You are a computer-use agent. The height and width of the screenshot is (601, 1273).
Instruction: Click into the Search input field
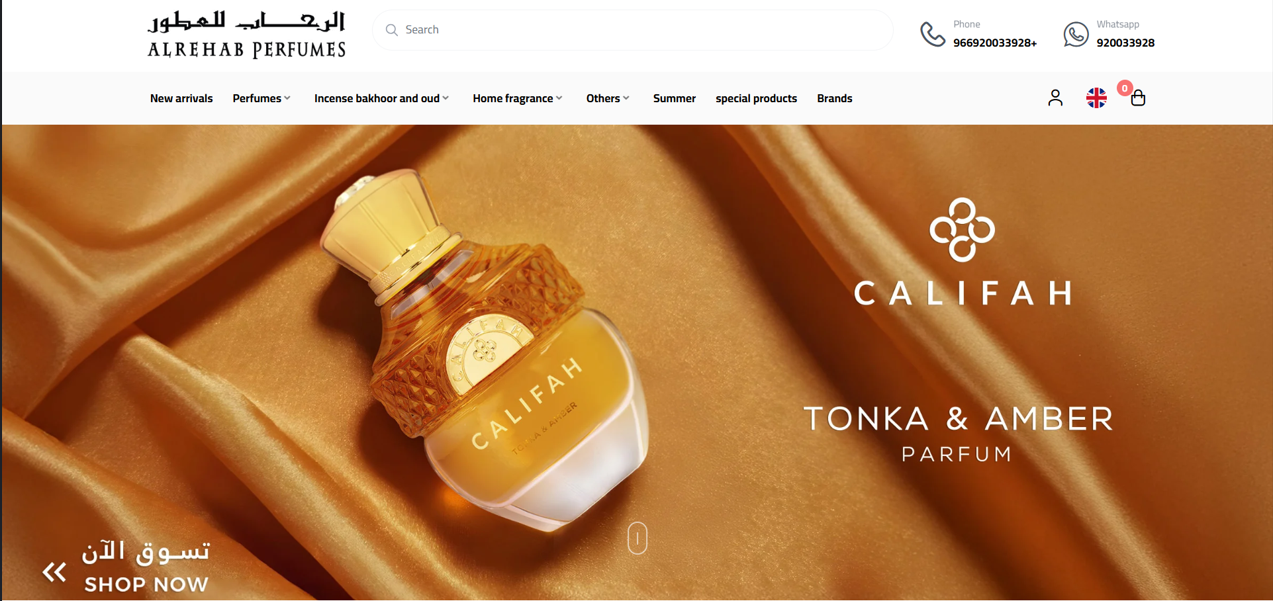pyautogui.click(x=633, y=30)
